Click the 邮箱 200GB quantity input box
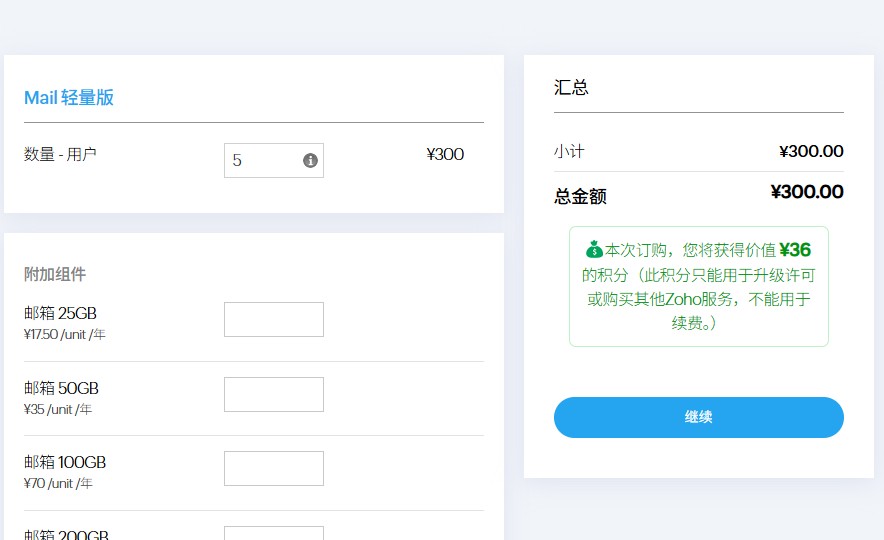This screenshot has width=884, height=540. pos(273,533)
